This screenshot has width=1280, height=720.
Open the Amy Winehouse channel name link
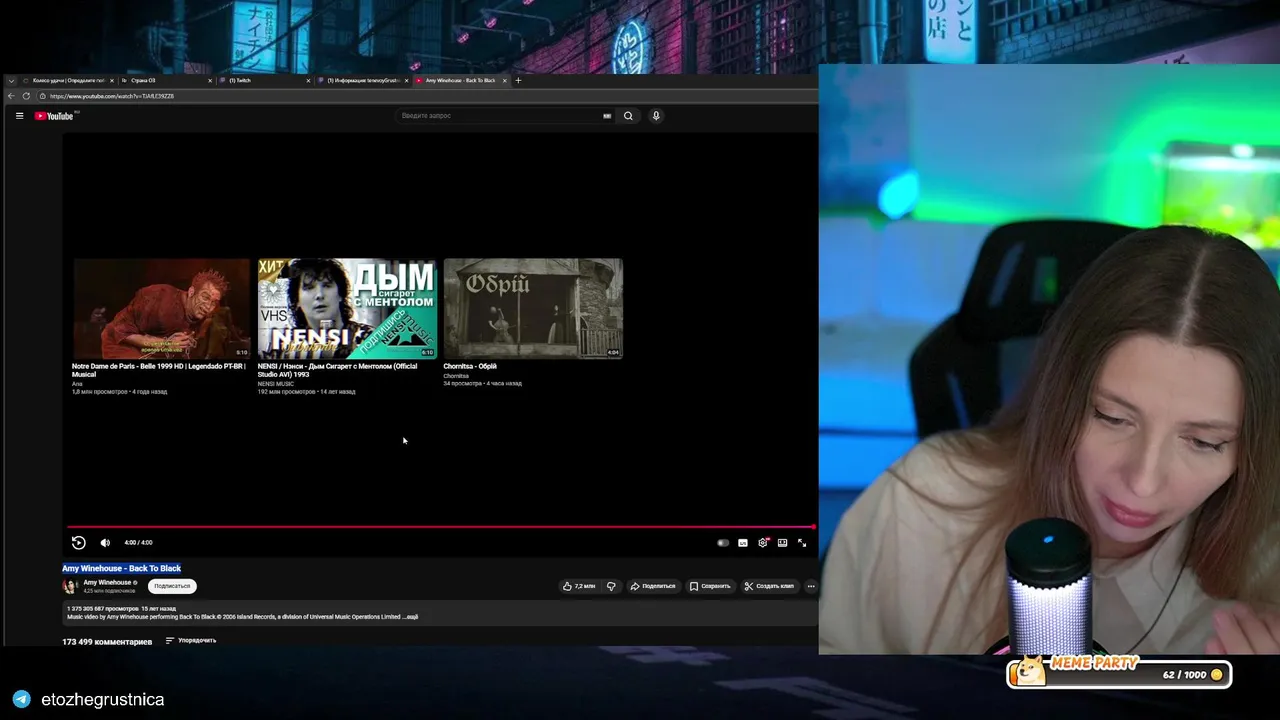pos(107,582)
